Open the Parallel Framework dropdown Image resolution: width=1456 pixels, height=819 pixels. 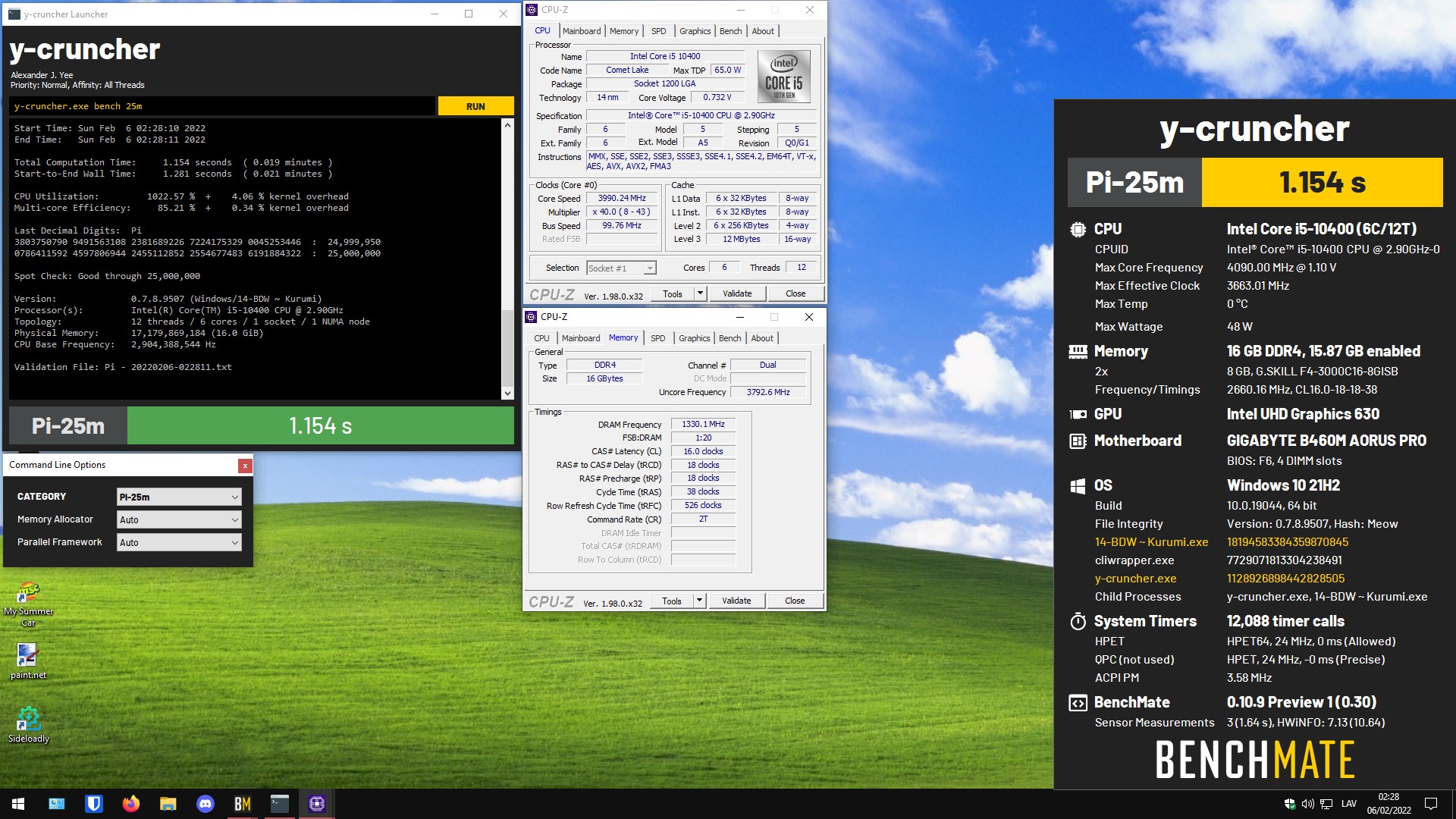tap(179, 542)
